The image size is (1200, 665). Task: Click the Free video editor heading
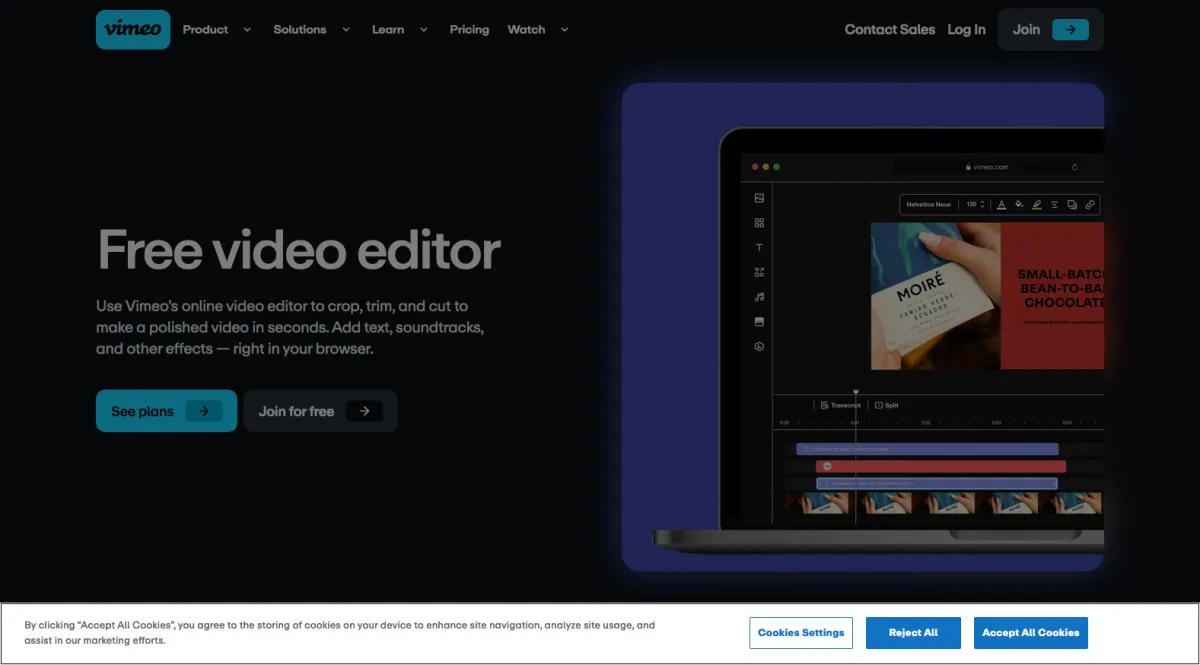[x=299, y=250]
